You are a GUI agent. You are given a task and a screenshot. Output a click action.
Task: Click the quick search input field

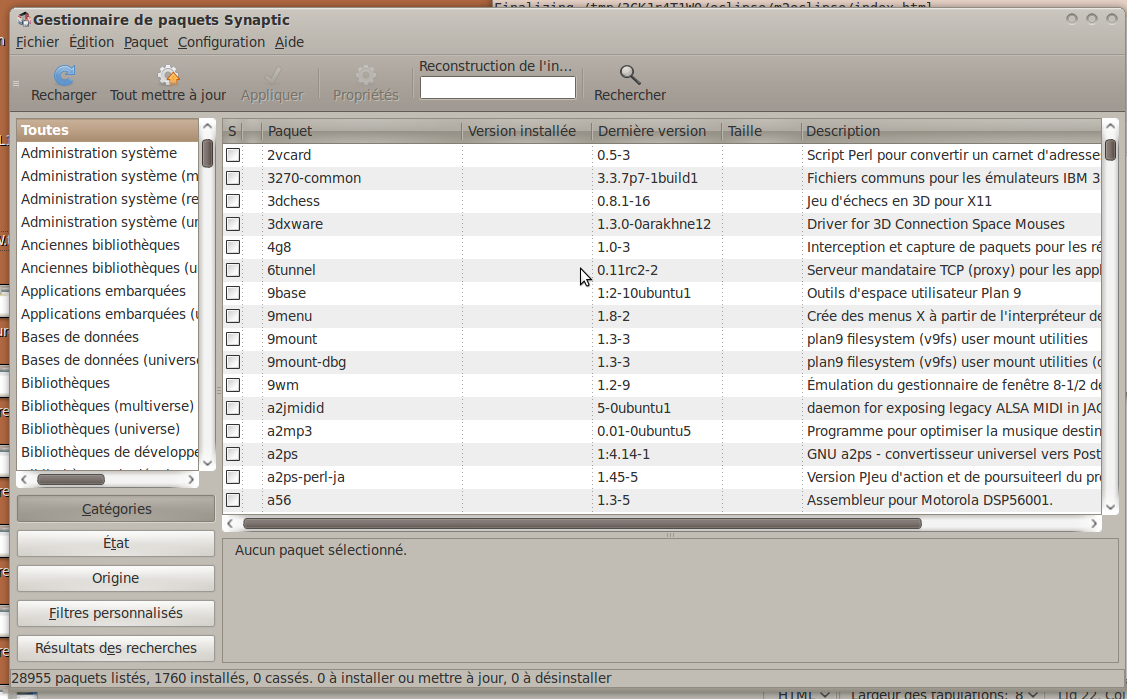tap(497, 88)
